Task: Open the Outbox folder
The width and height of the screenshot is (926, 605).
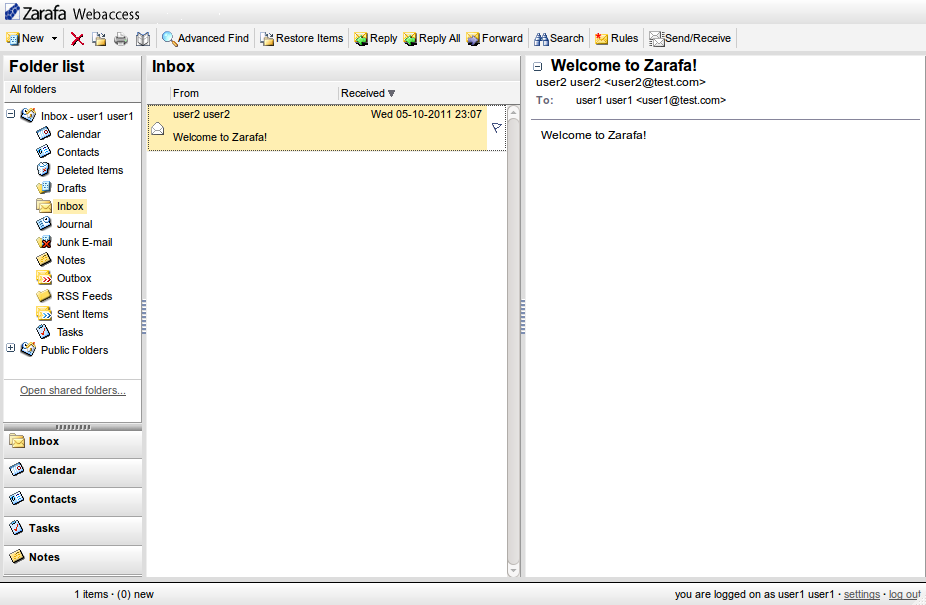Action: coord(74,278)
